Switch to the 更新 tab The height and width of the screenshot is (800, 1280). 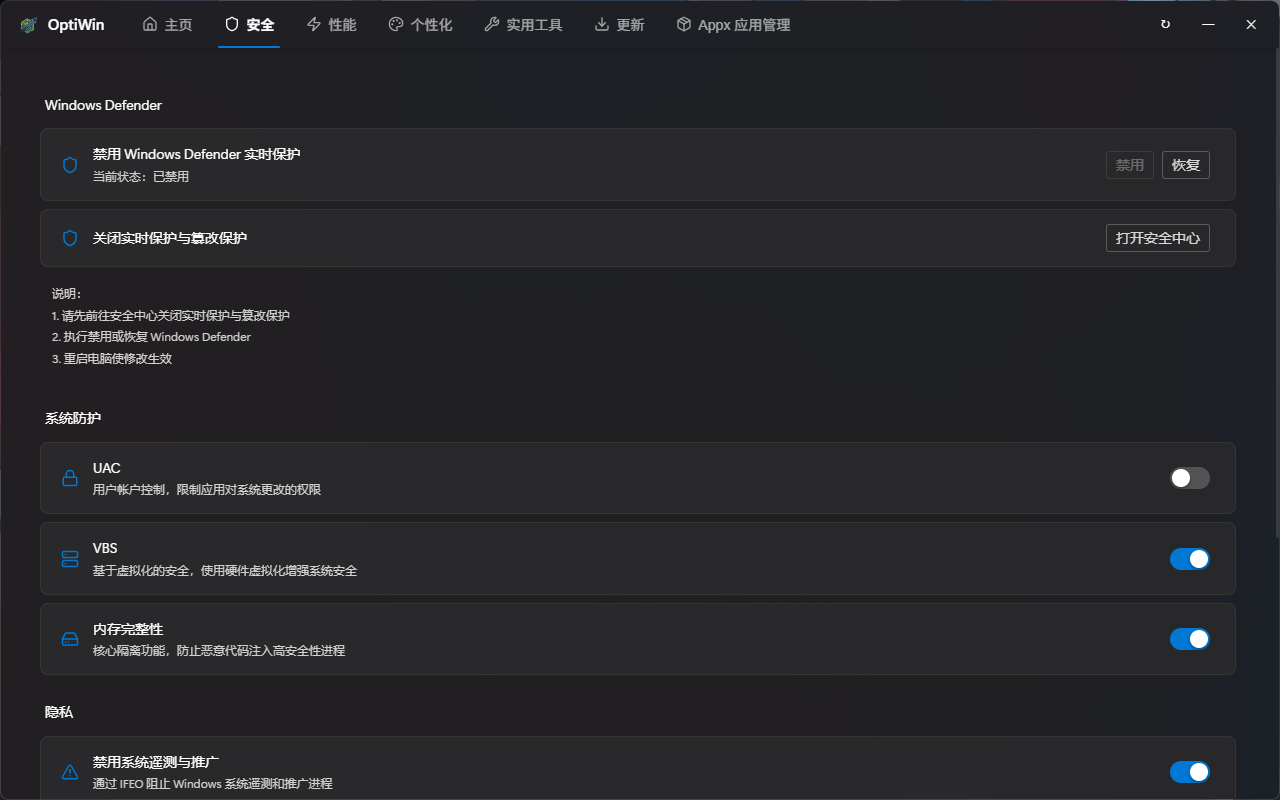[619, 25]
